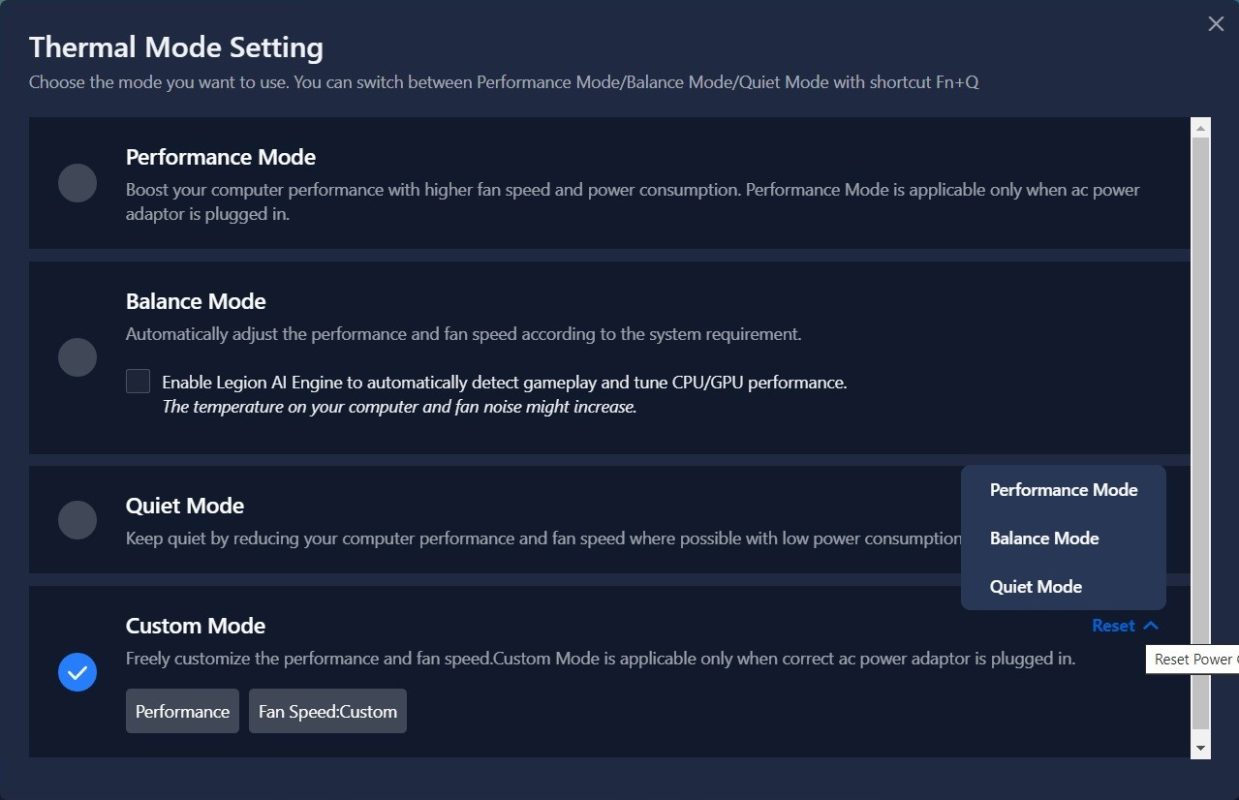Screen dimensions: 1239x800
Task: Open the Fan Speed:Custom button
Action: pos(328,711)
